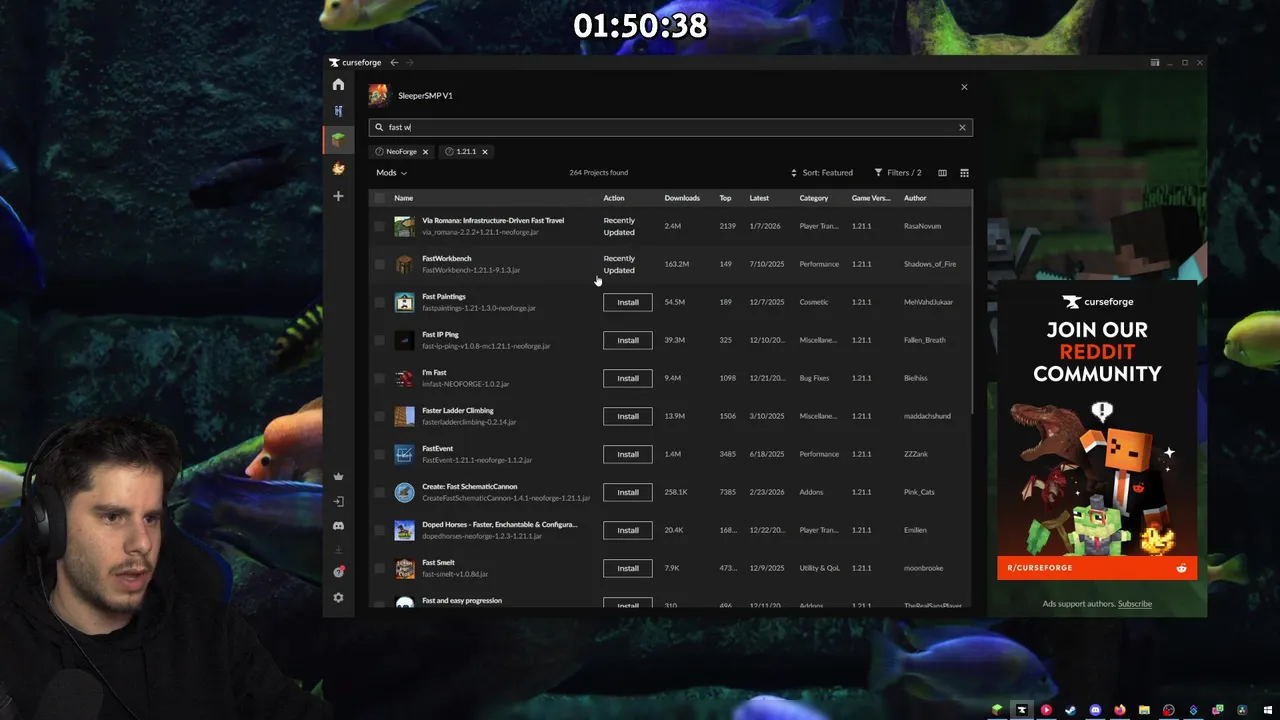Toggle the select-all checkbox in table header
1280x720 pixels.
click(x=379, y=198)
